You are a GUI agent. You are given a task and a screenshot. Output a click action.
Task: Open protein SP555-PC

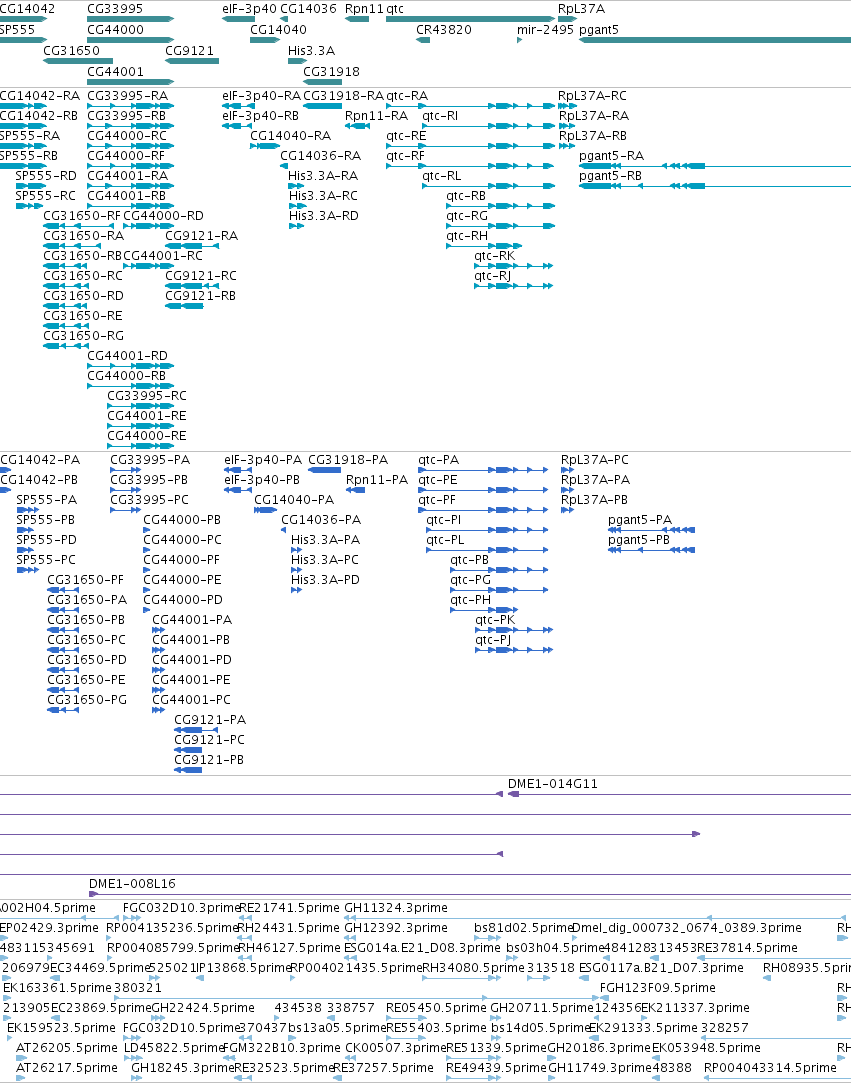pyautogui.click(x=27, y=570)
